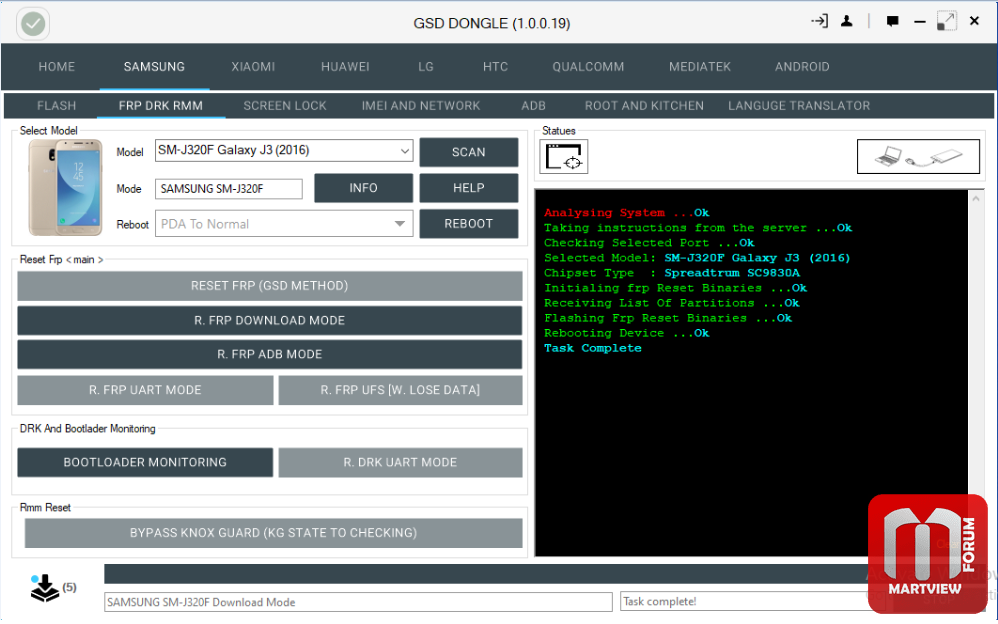Click the SCAN button

[468, 153]
